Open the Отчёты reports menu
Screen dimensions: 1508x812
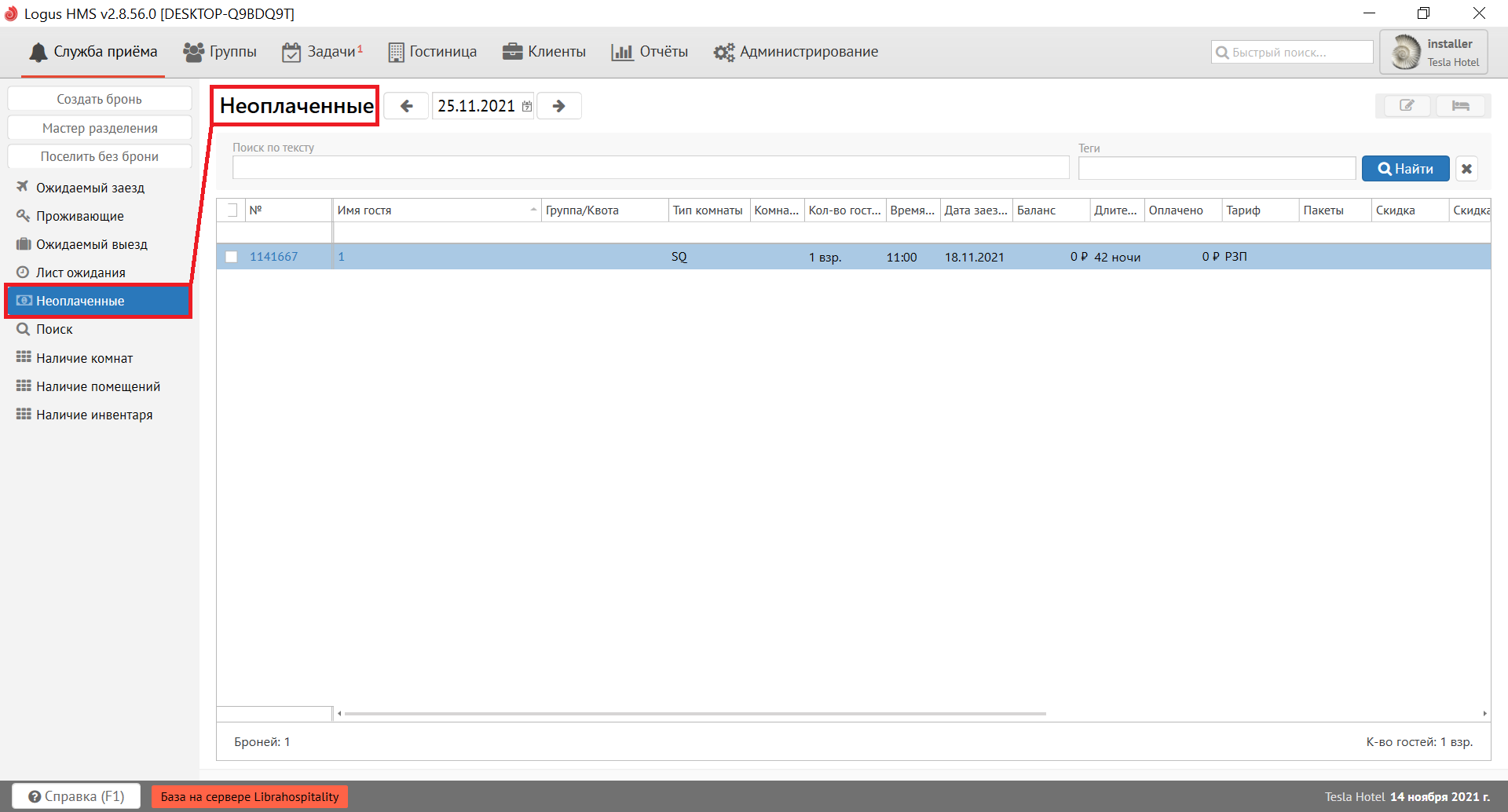[x=650, y=52]
